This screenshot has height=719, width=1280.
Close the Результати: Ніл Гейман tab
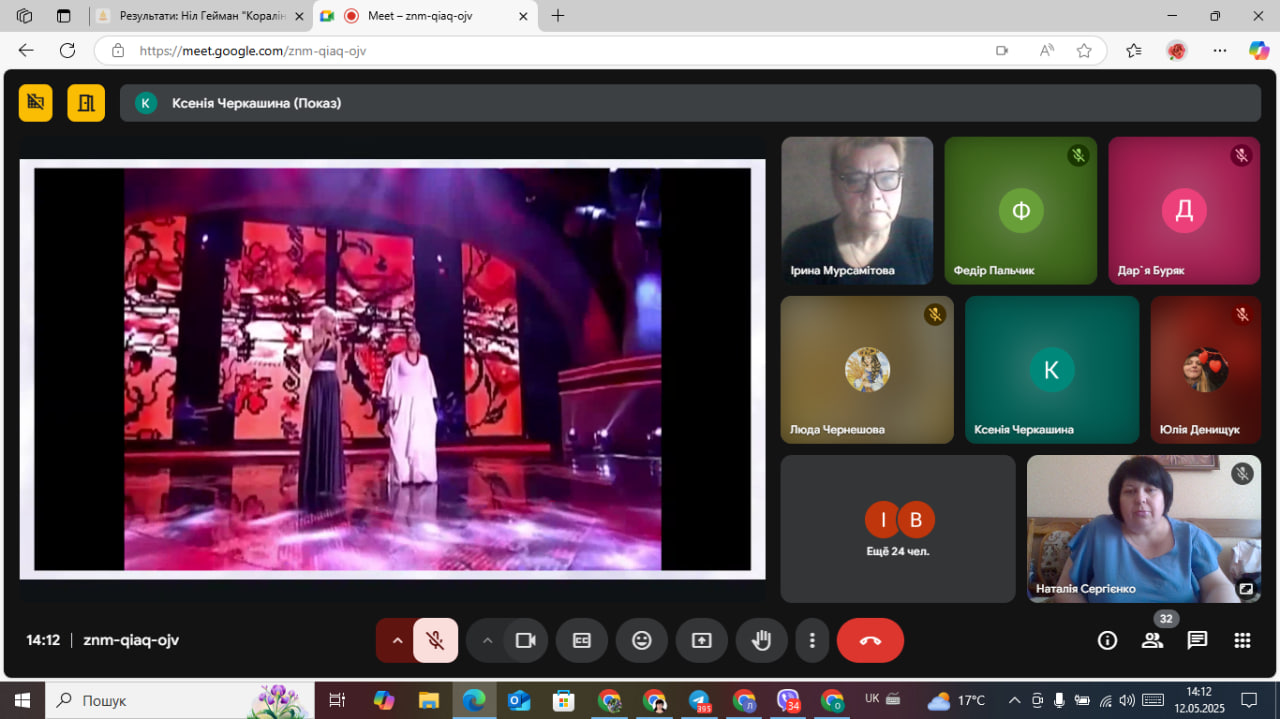(x=298, y=16)
